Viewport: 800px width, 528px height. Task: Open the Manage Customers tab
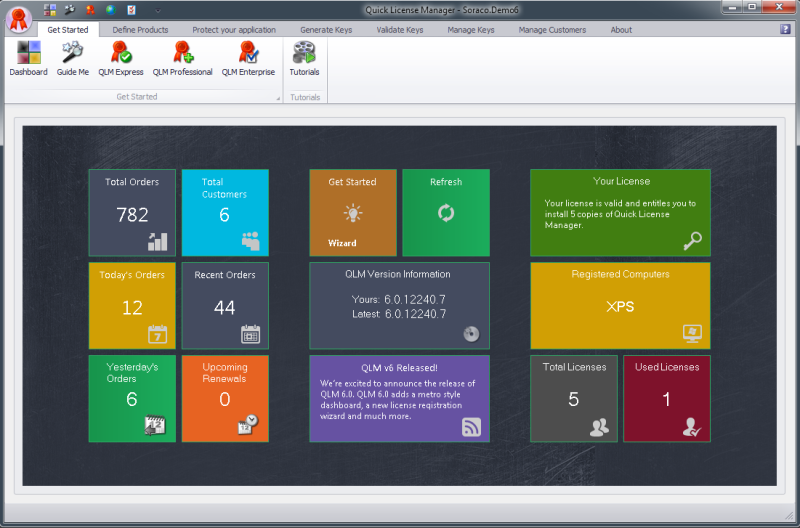coord(552,30)
